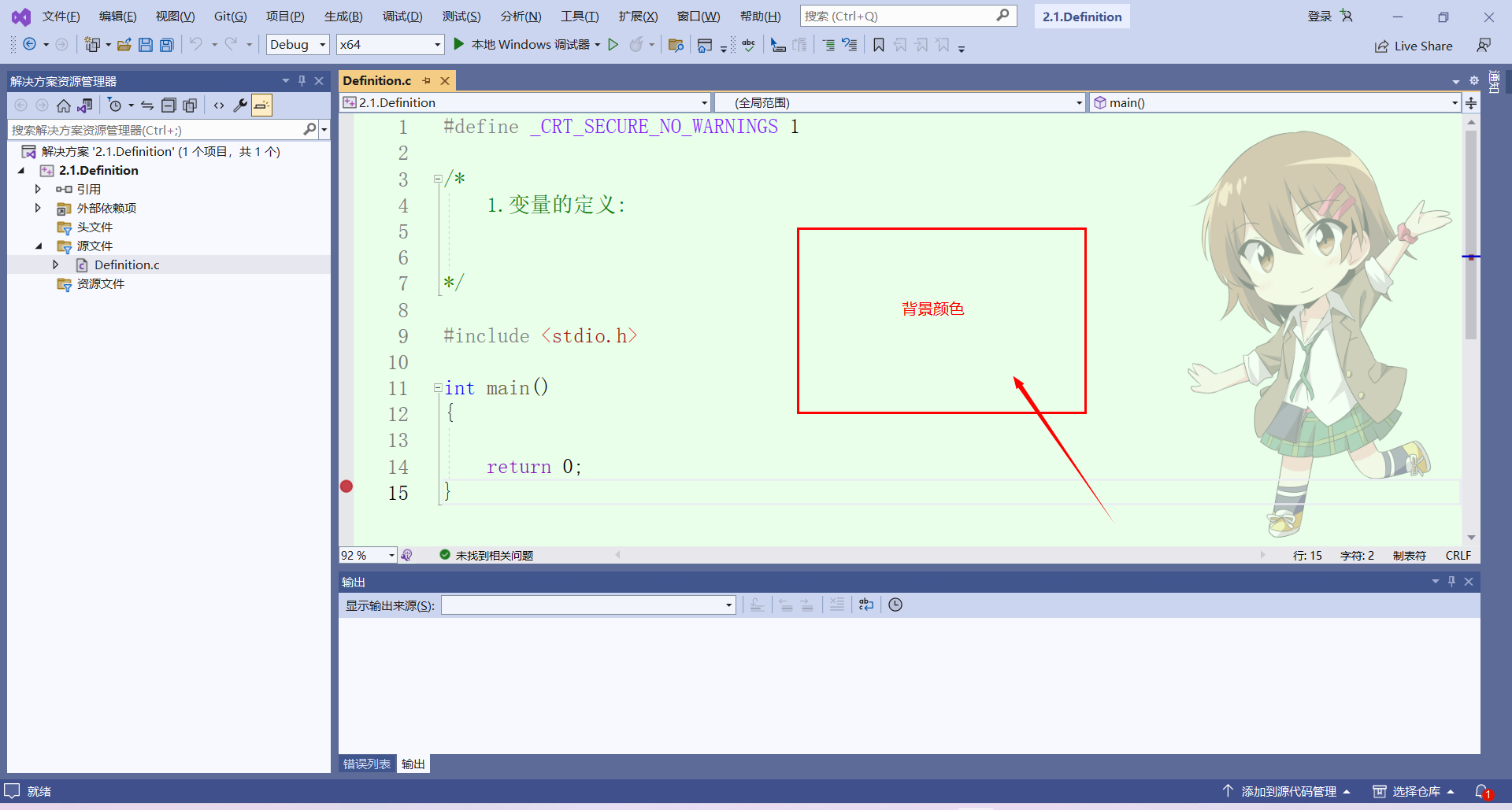Open the 工具(T) menu
Viewport: 1512px width, 810px height.
pos(580,17)
